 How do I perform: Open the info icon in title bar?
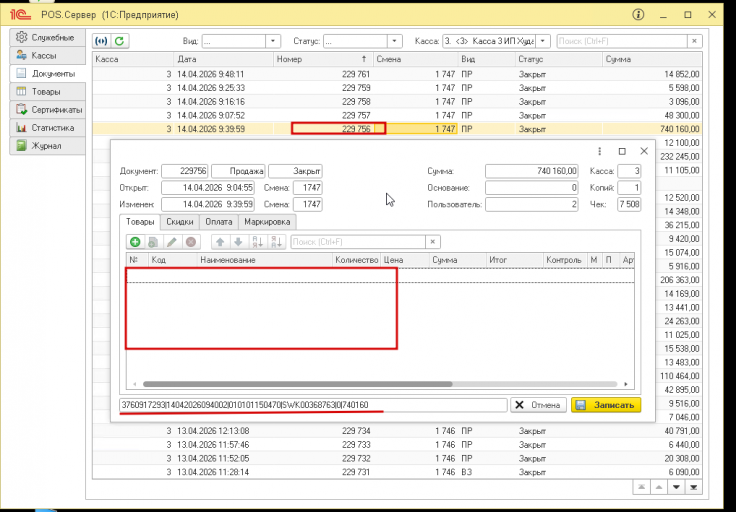(638, 15)
